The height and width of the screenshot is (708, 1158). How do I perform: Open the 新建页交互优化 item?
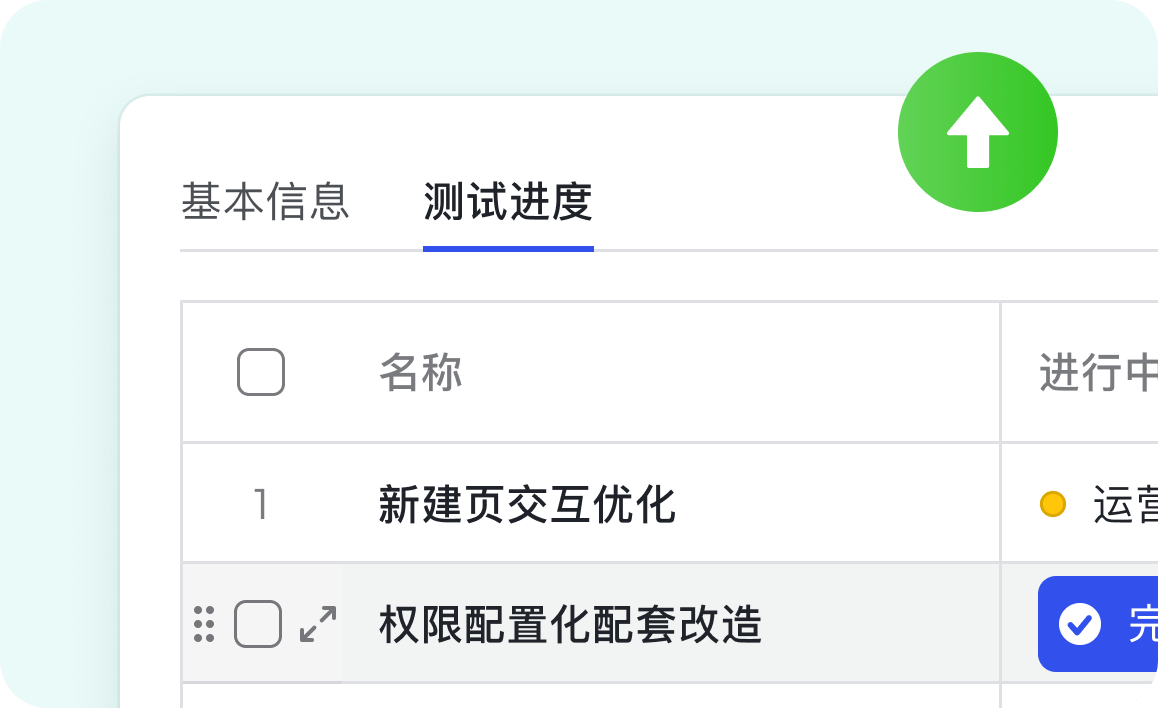tap(527, 504)
